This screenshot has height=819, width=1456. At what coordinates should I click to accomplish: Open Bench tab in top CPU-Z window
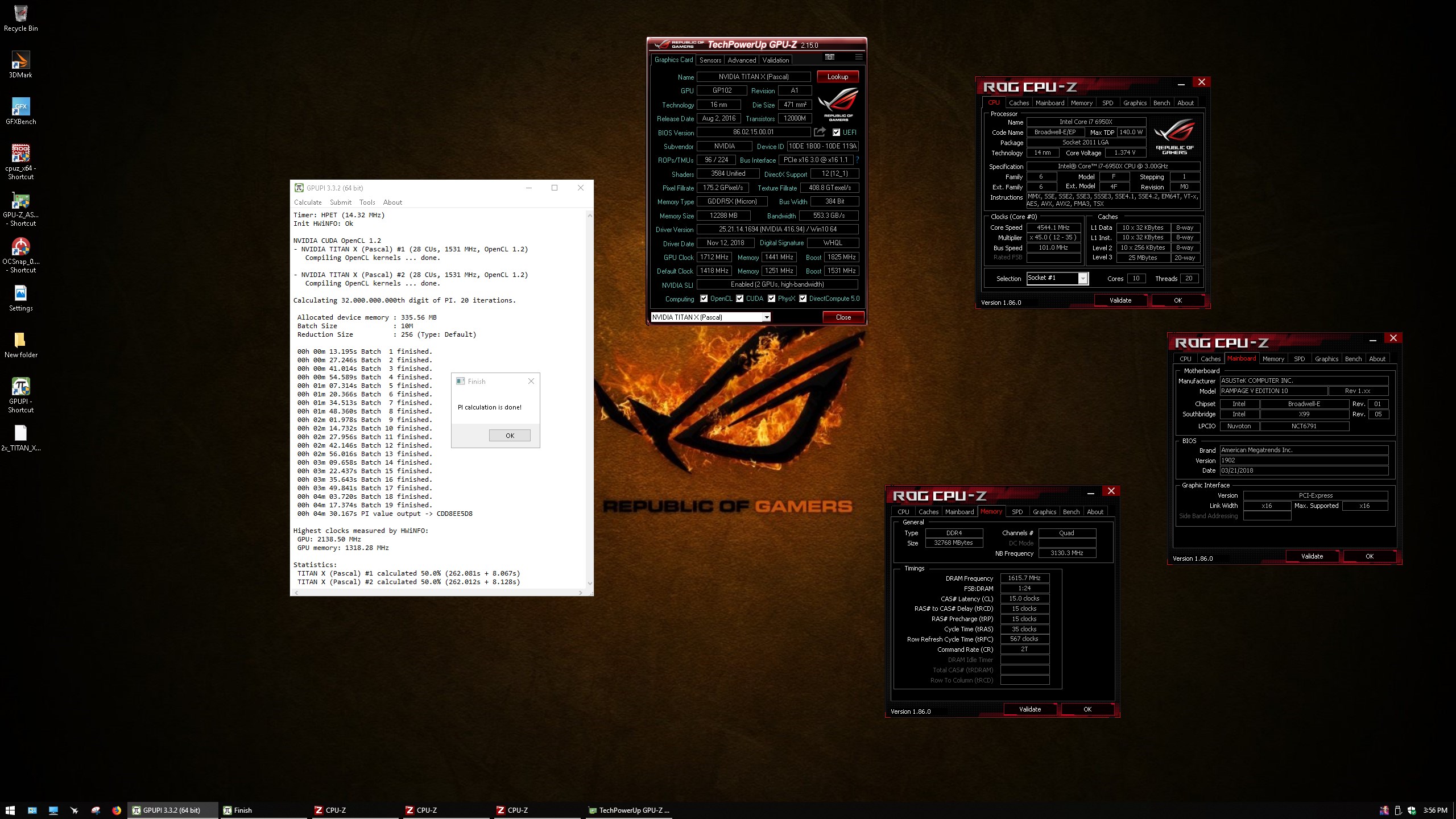[x=1161, y=103]
